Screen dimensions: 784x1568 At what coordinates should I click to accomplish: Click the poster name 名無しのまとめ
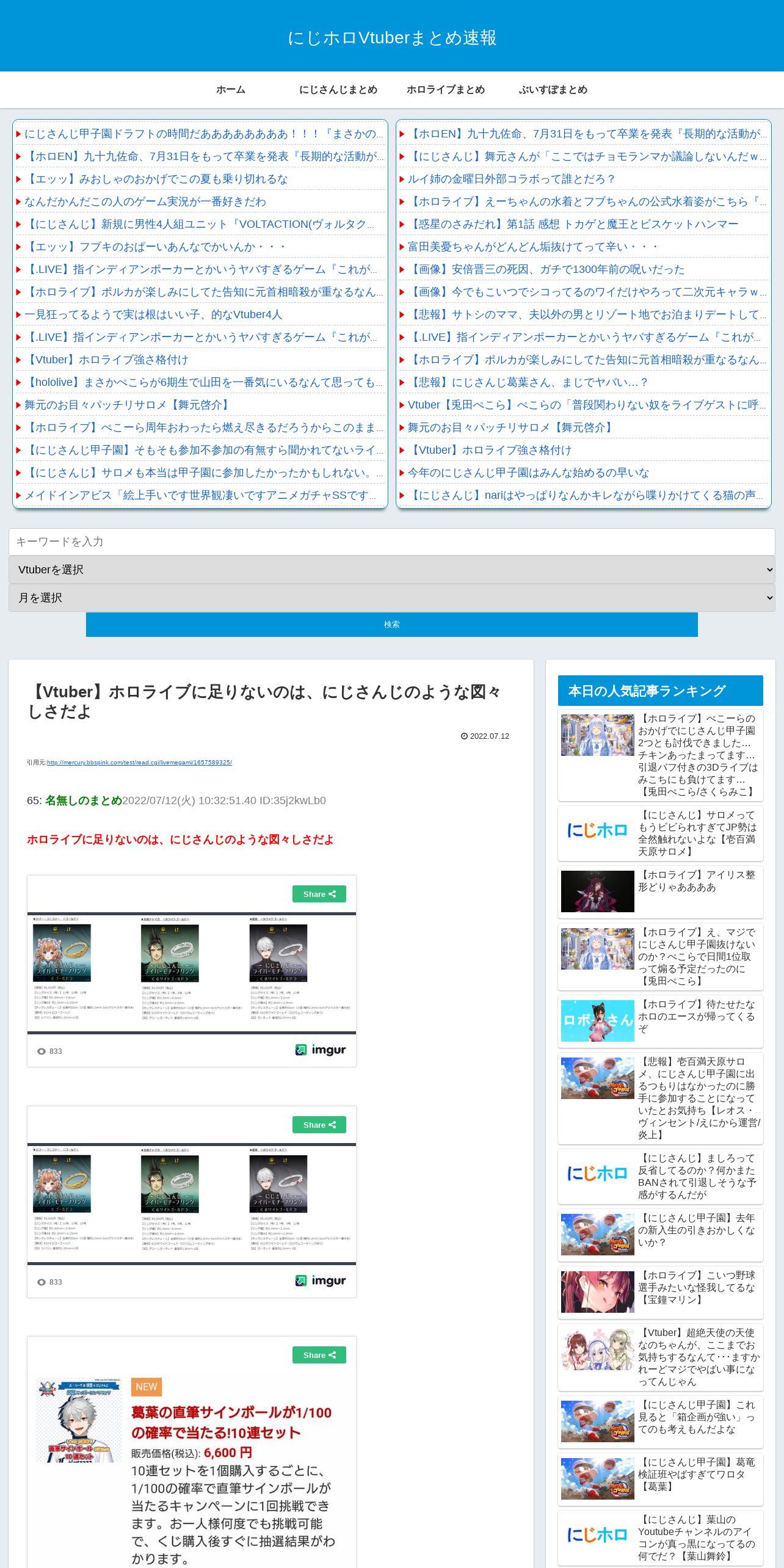point(84,800)
